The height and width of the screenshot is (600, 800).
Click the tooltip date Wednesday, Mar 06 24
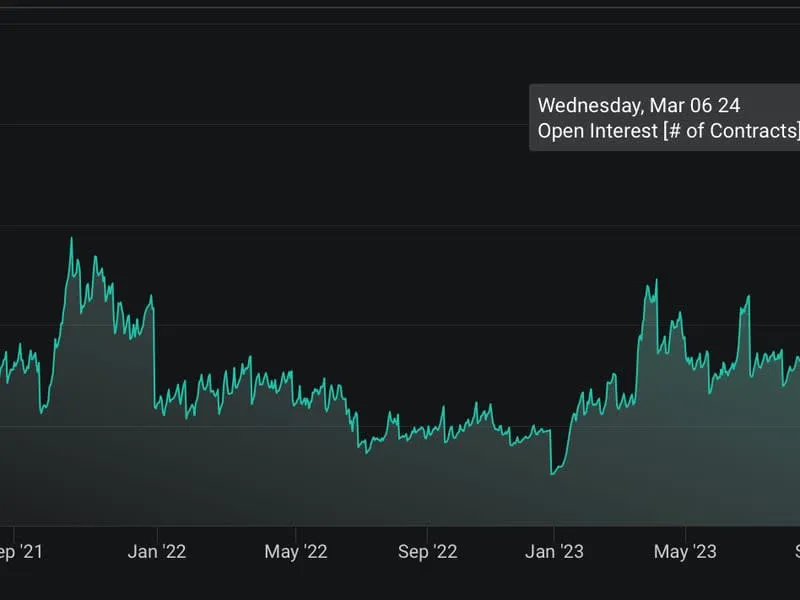tap(638, 105)
